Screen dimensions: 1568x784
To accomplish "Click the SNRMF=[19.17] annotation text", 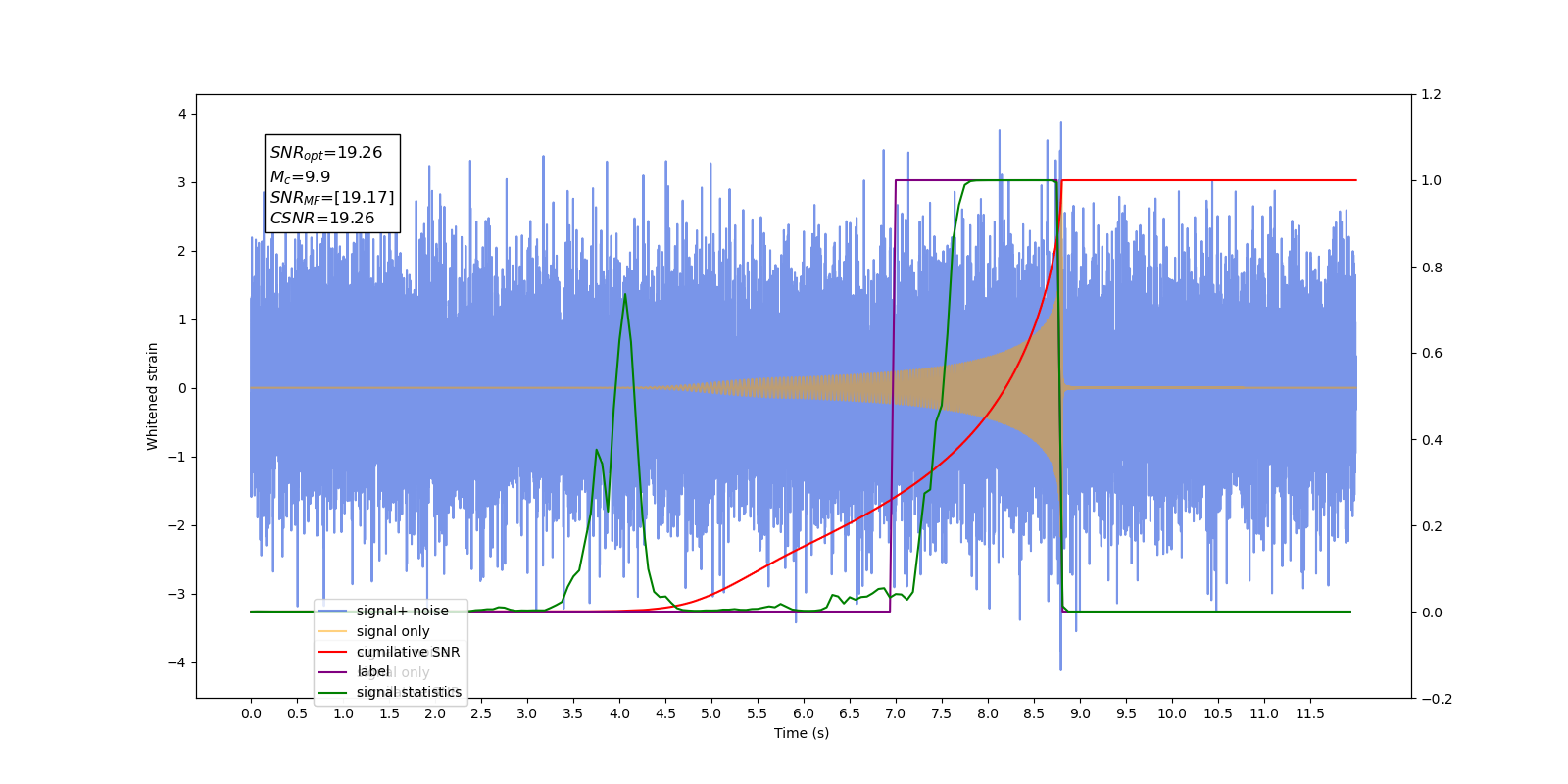I will tap(332, 198).
